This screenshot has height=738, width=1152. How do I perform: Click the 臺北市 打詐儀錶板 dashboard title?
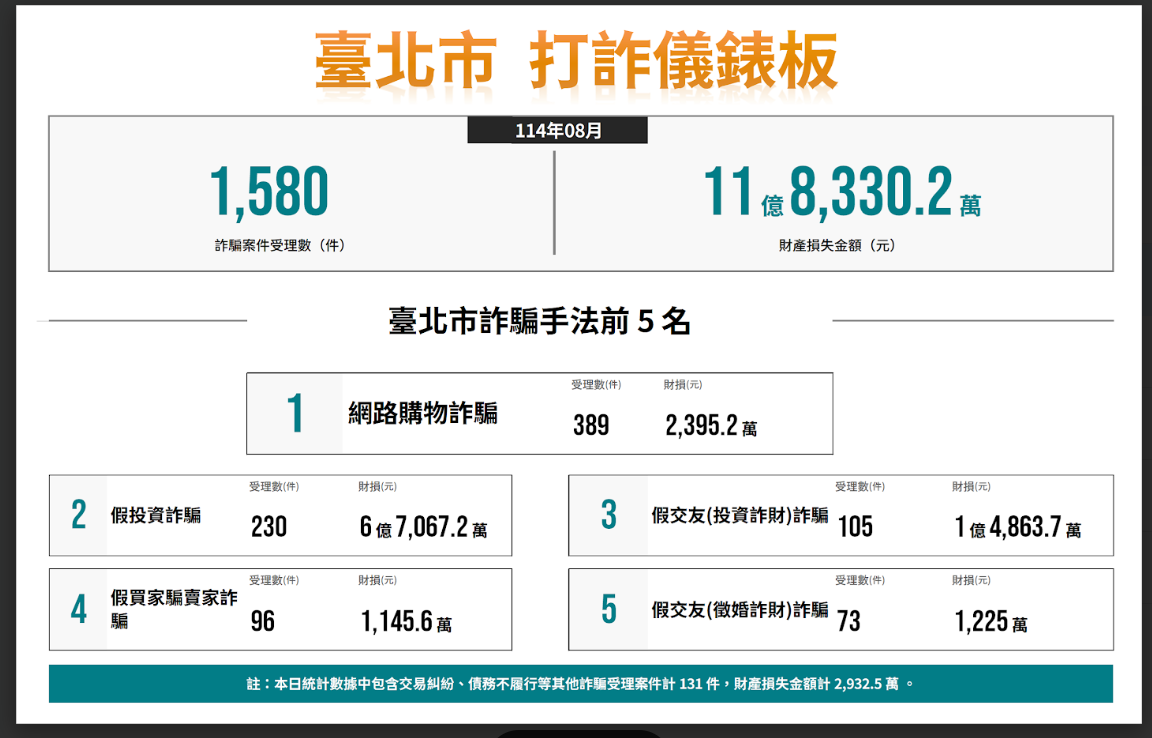pos(576,62)
